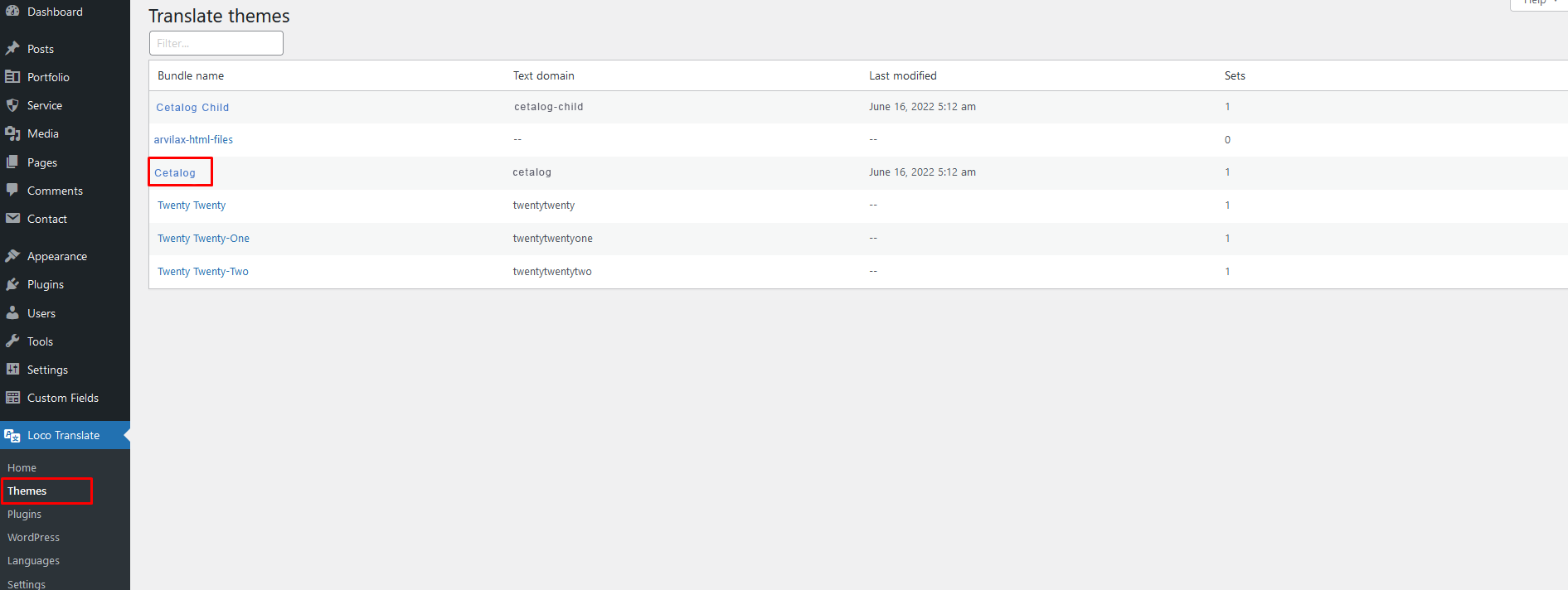Click the Comments speech bubble icon
The width and height of the screenshot is (1568, 590).
coord(12,190)
